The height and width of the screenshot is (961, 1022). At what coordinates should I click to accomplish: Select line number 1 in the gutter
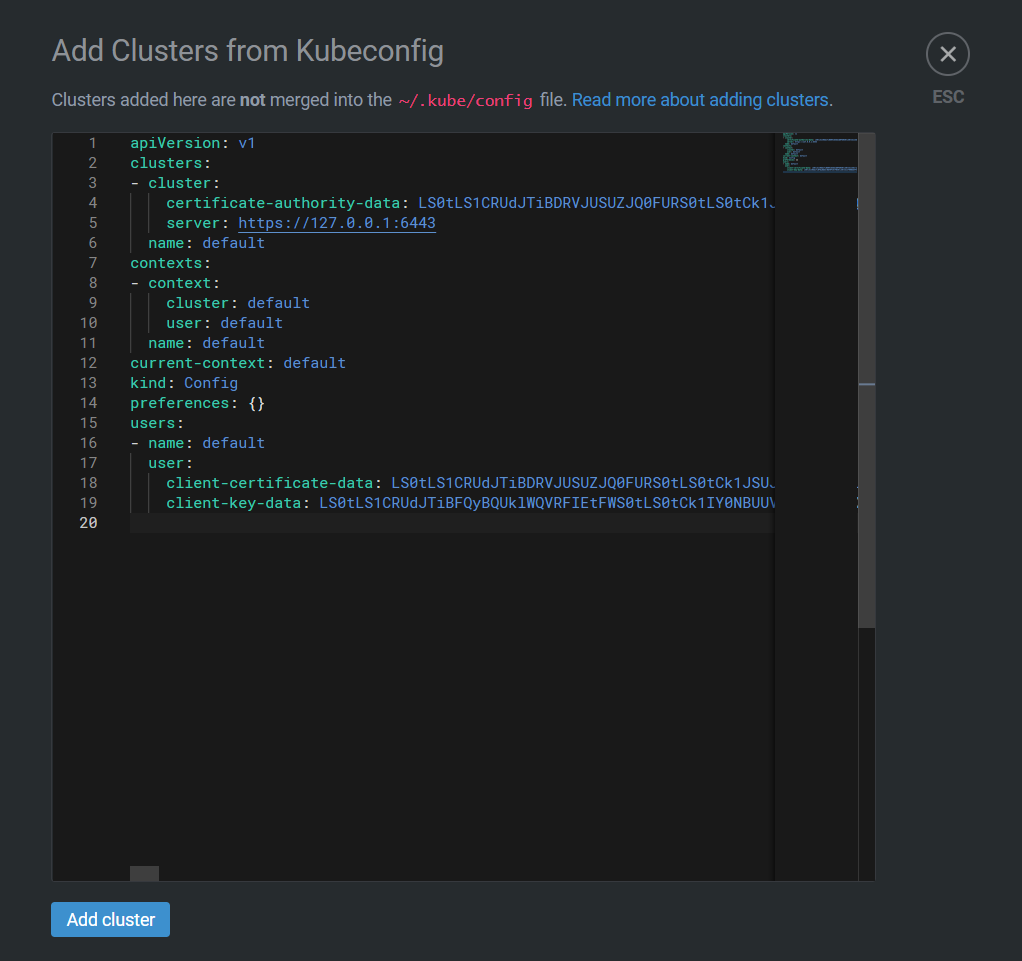coord(92,143)
